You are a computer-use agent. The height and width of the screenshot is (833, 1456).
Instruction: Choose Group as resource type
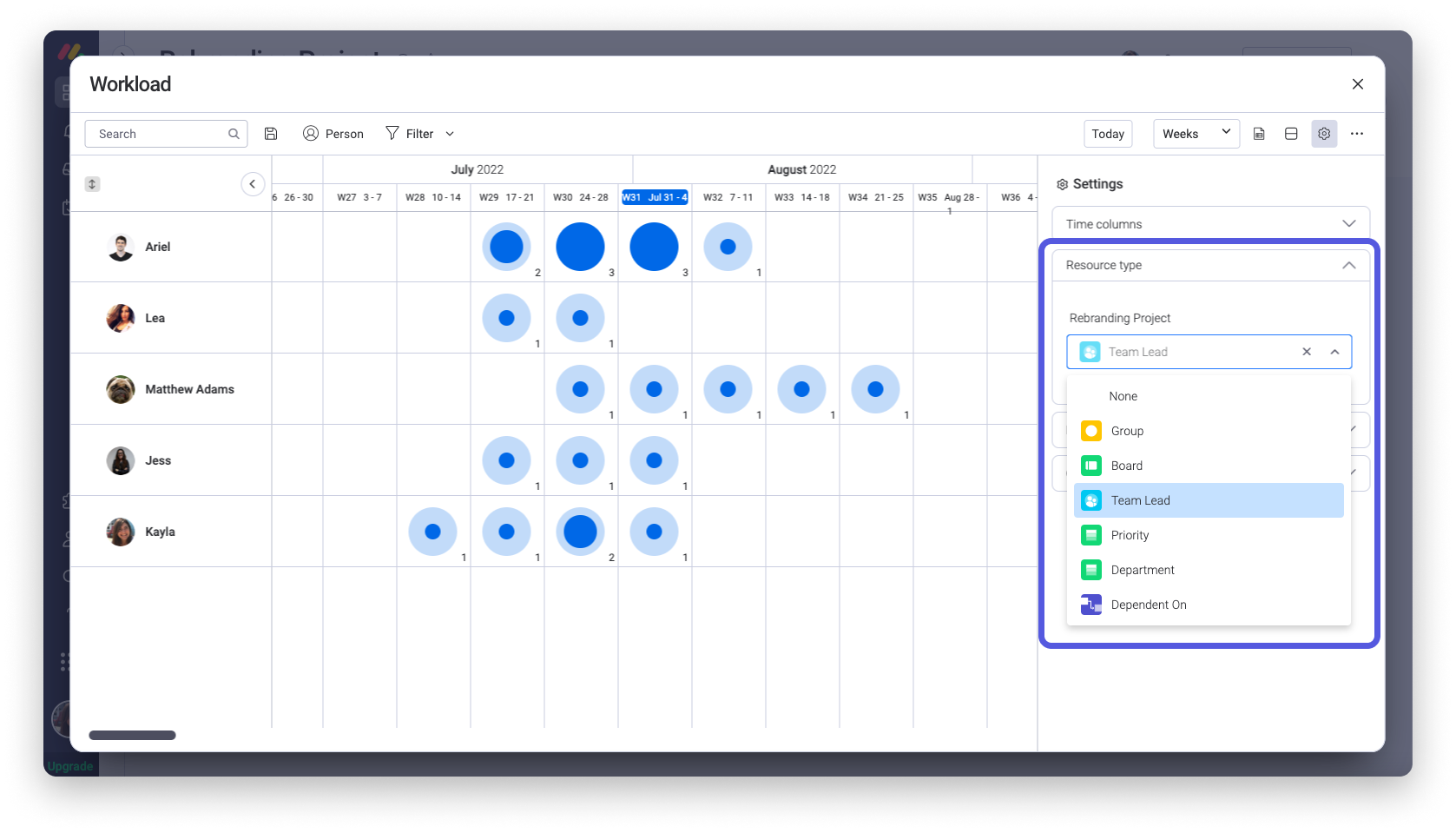(1209, 431)
